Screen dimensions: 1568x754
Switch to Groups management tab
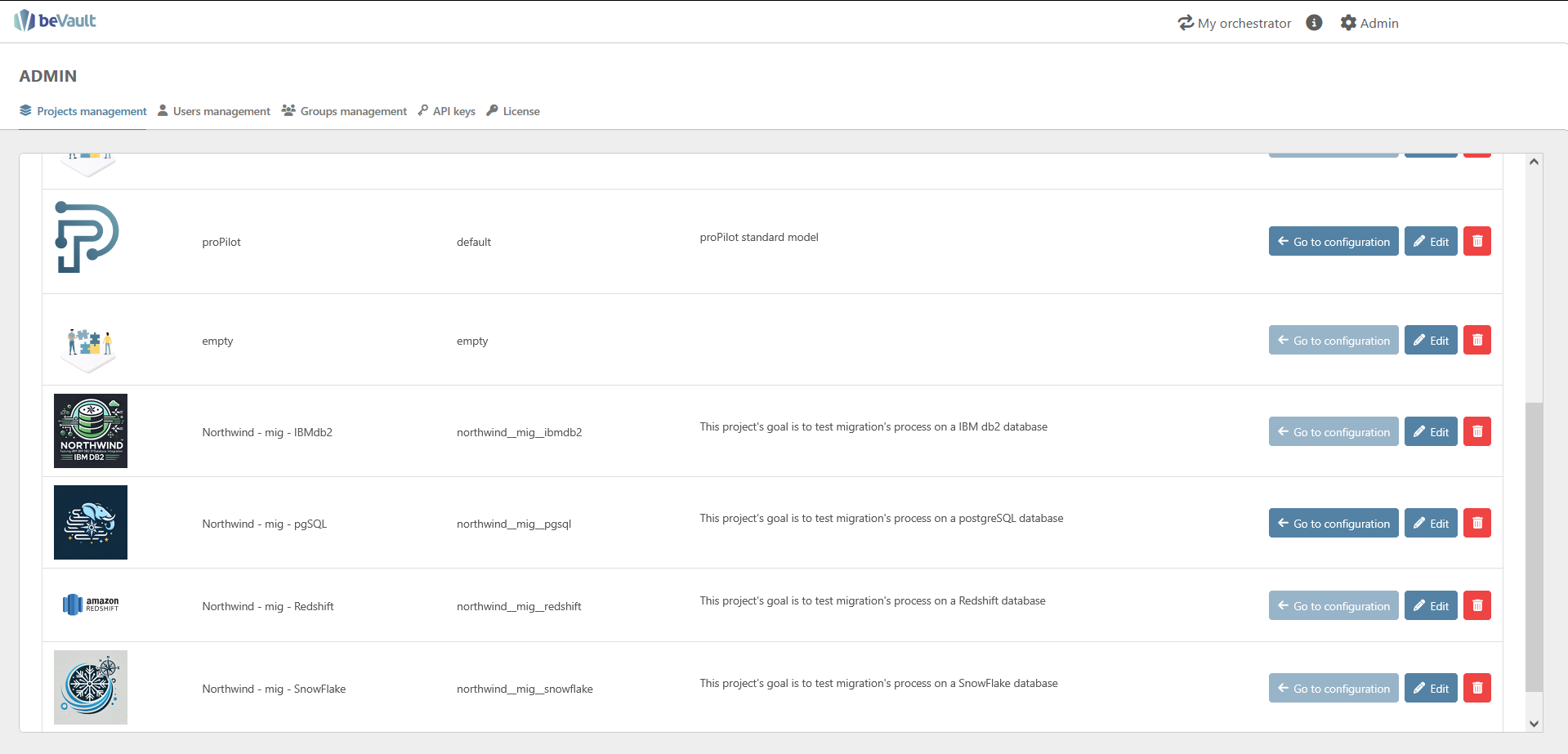(344, 111)
